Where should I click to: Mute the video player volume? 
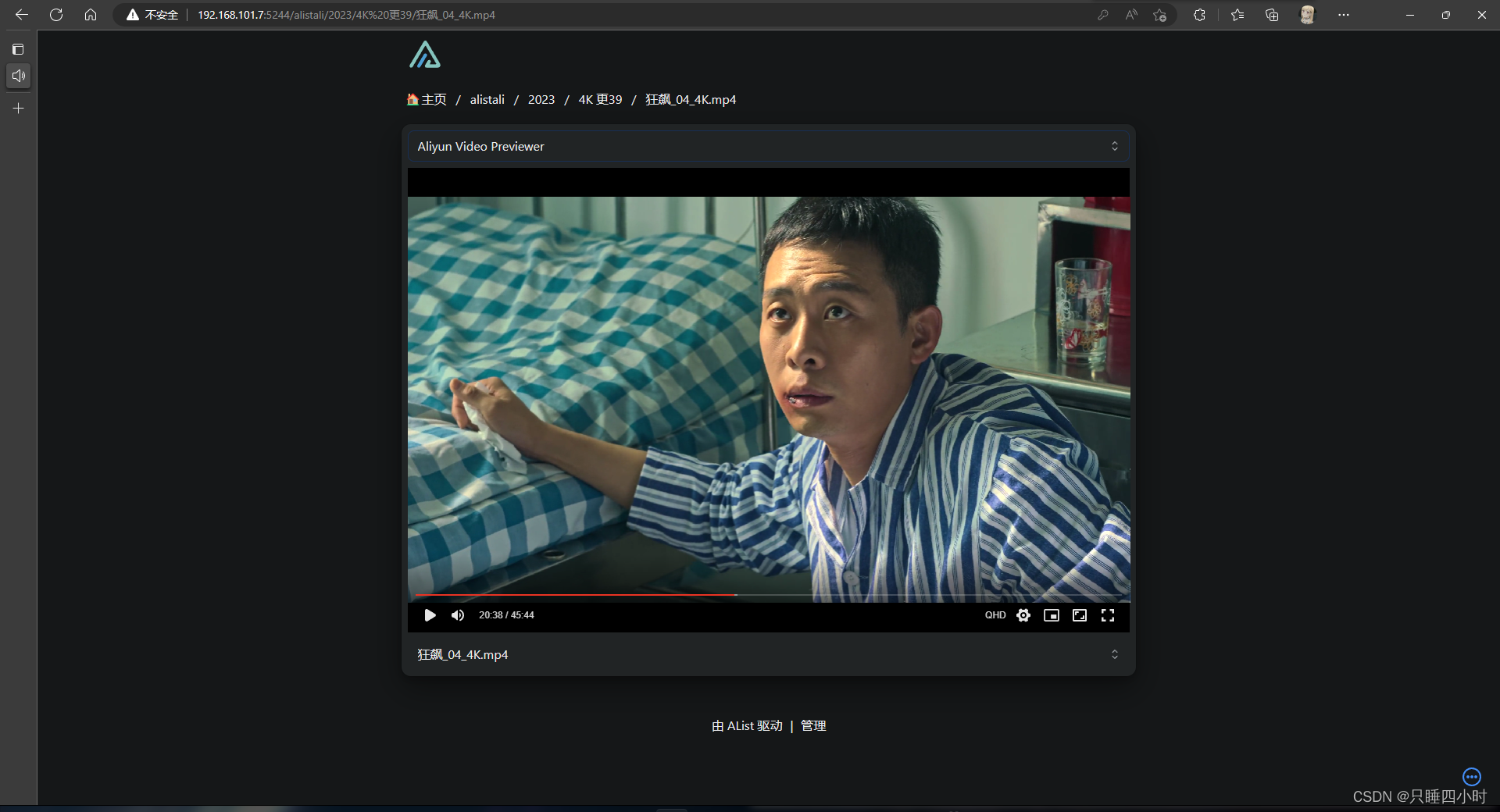coord(458,615)
